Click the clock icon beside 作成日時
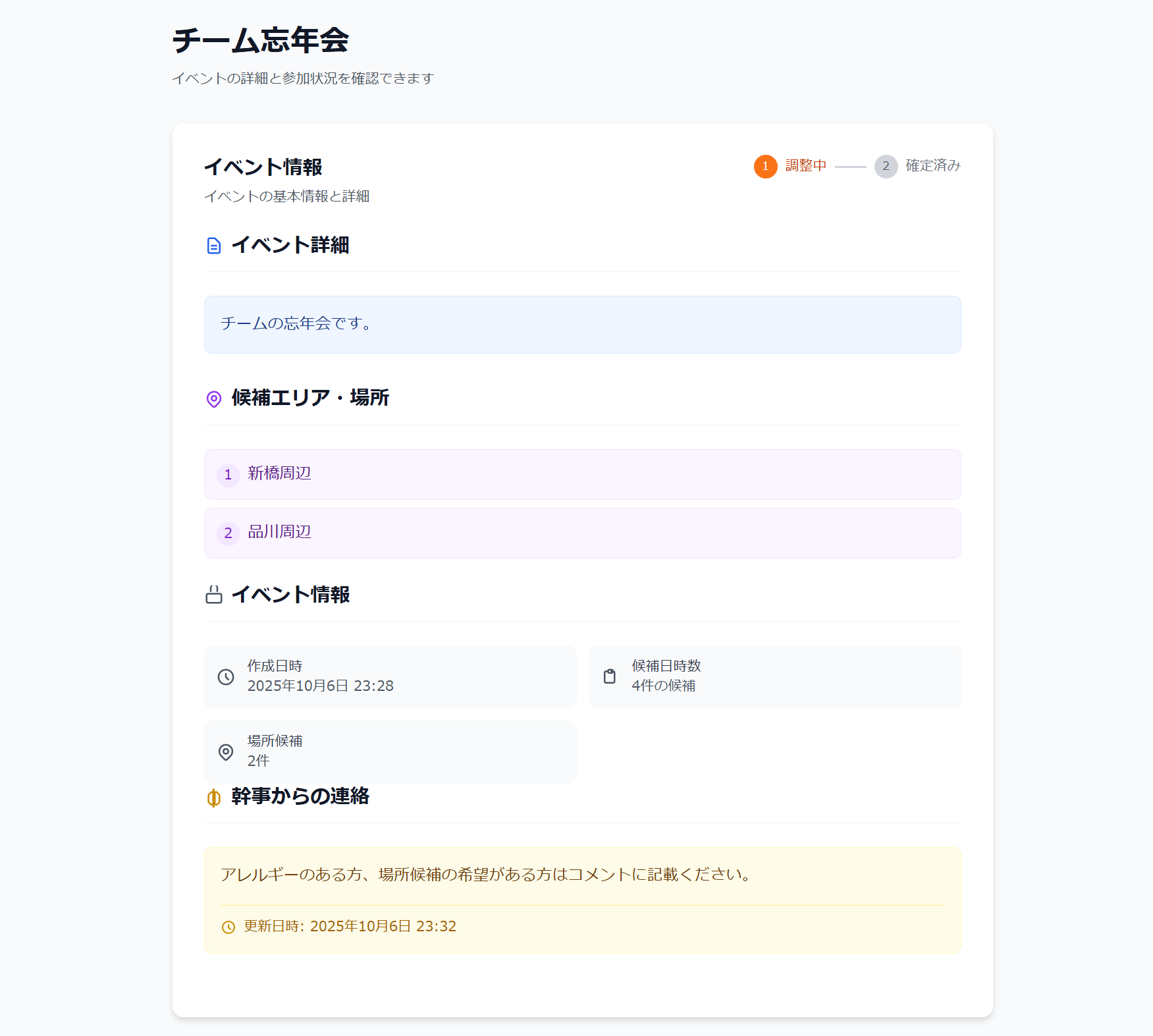 [x=226, y=677]
